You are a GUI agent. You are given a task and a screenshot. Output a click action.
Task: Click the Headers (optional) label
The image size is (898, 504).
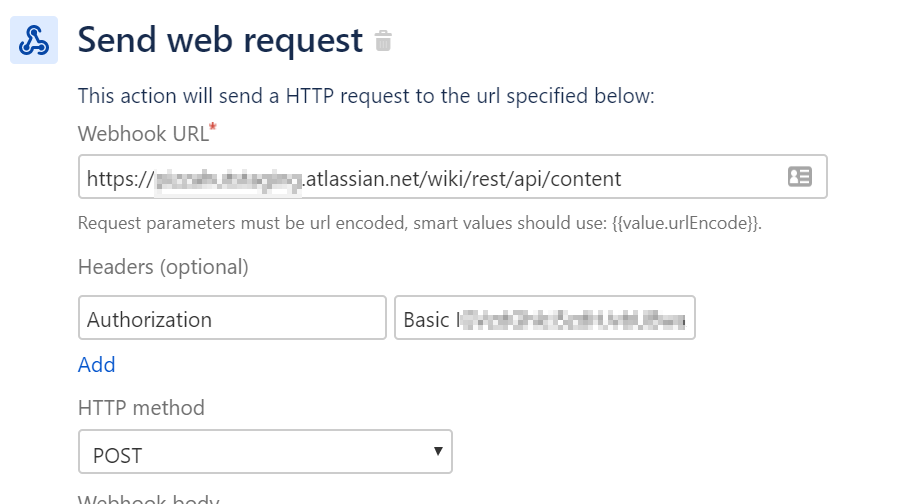coord(163,267)
